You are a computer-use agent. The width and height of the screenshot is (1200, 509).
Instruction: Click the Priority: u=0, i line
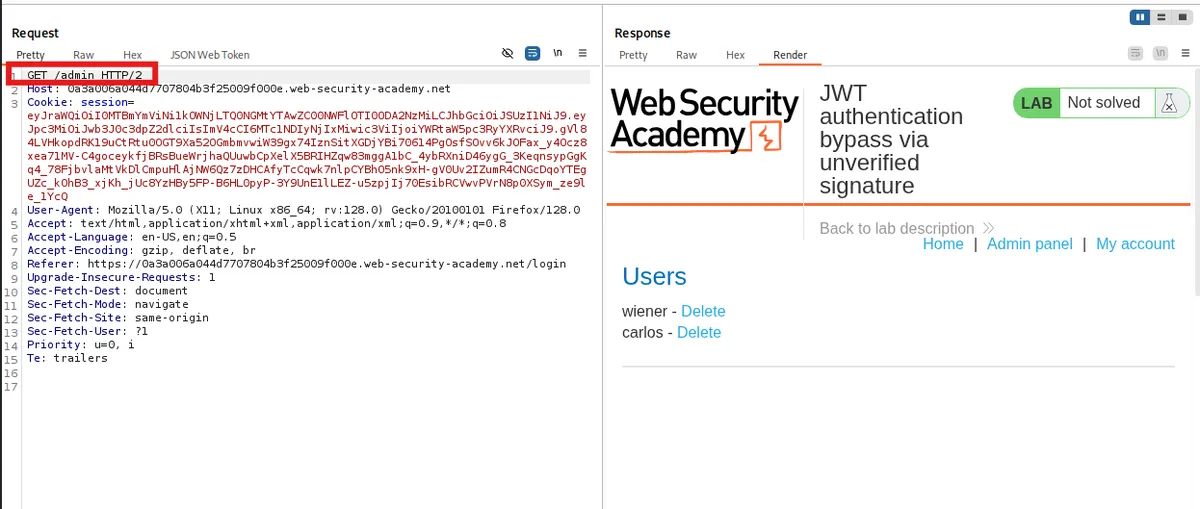tap(80, 344)
